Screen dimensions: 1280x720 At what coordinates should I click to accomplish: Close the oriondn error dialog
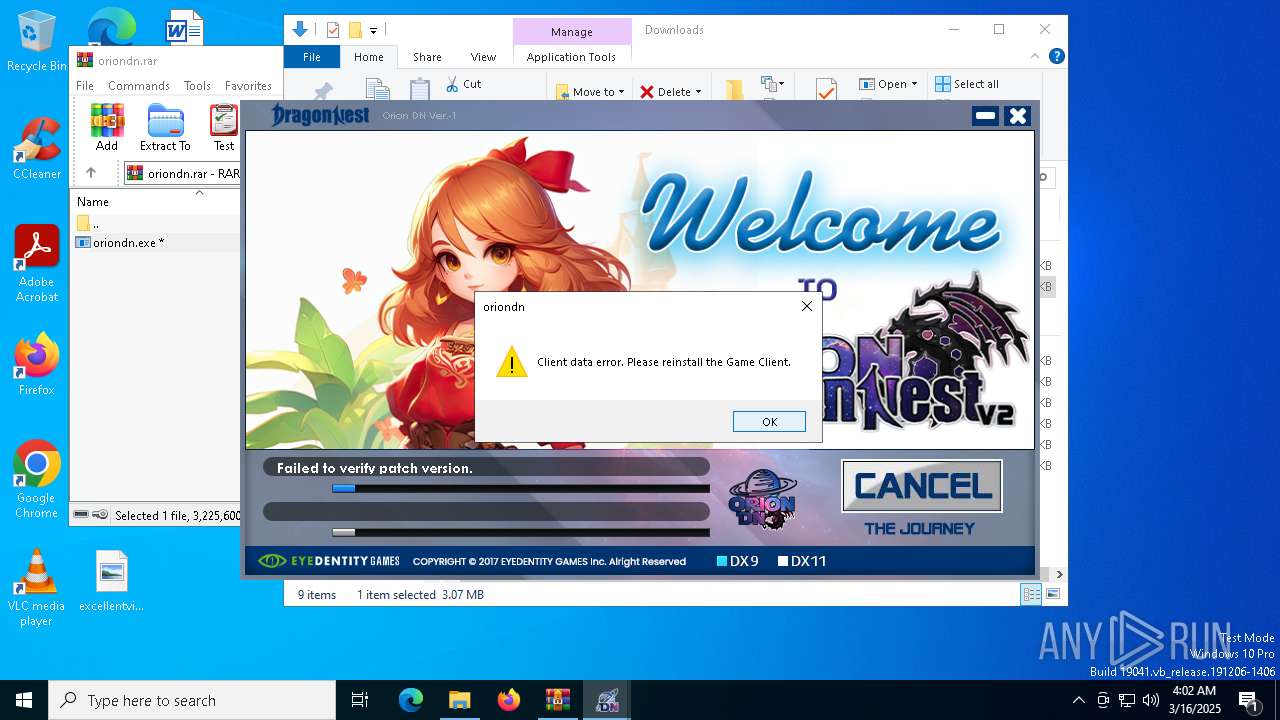point(807,306)
